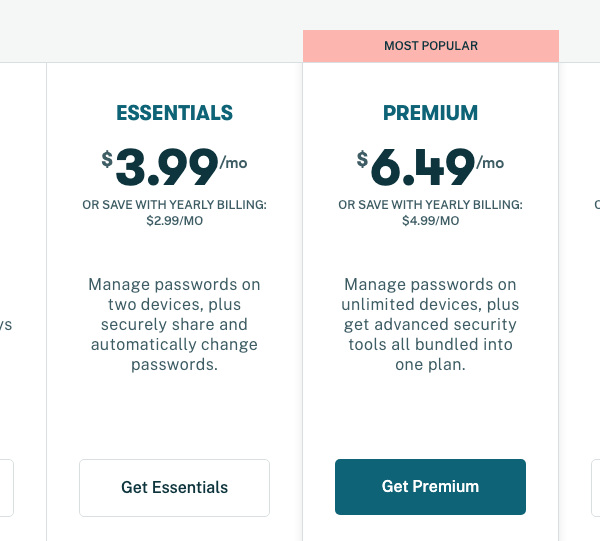Viewport: 600px width, 541px height.
Task: Click the Get Premium button
Action: point(430,487)
